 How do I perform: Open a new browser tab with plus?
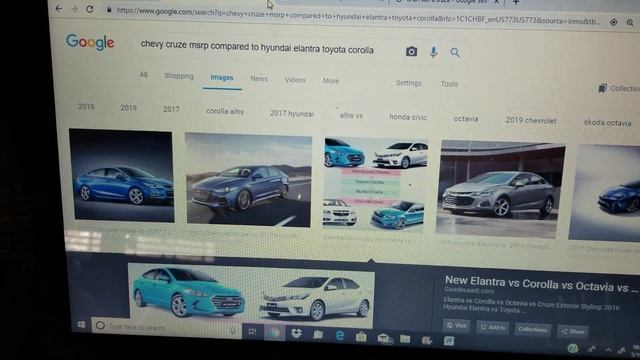[516, 2]
